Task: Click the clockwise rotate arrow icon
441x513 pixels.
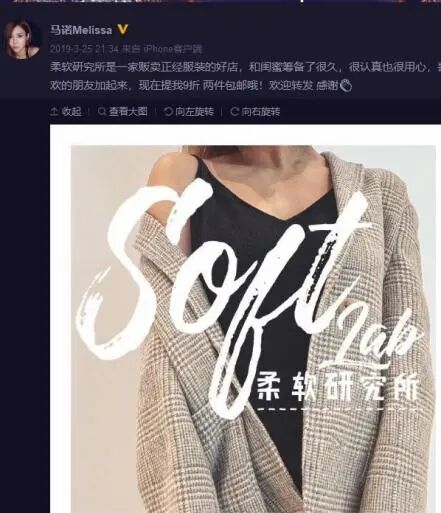Action: pos(235,111)
